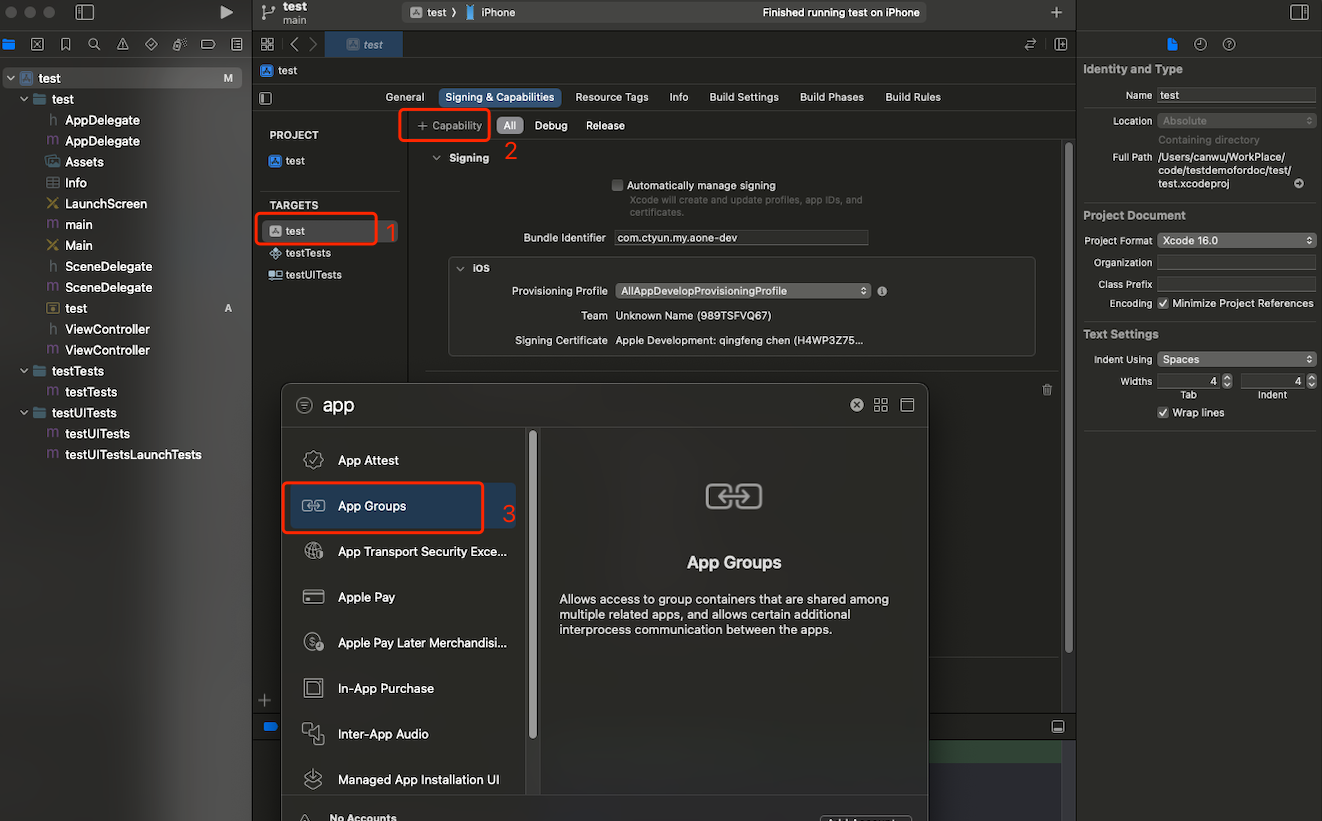Select the Apple Pay capability

(403, 597)
